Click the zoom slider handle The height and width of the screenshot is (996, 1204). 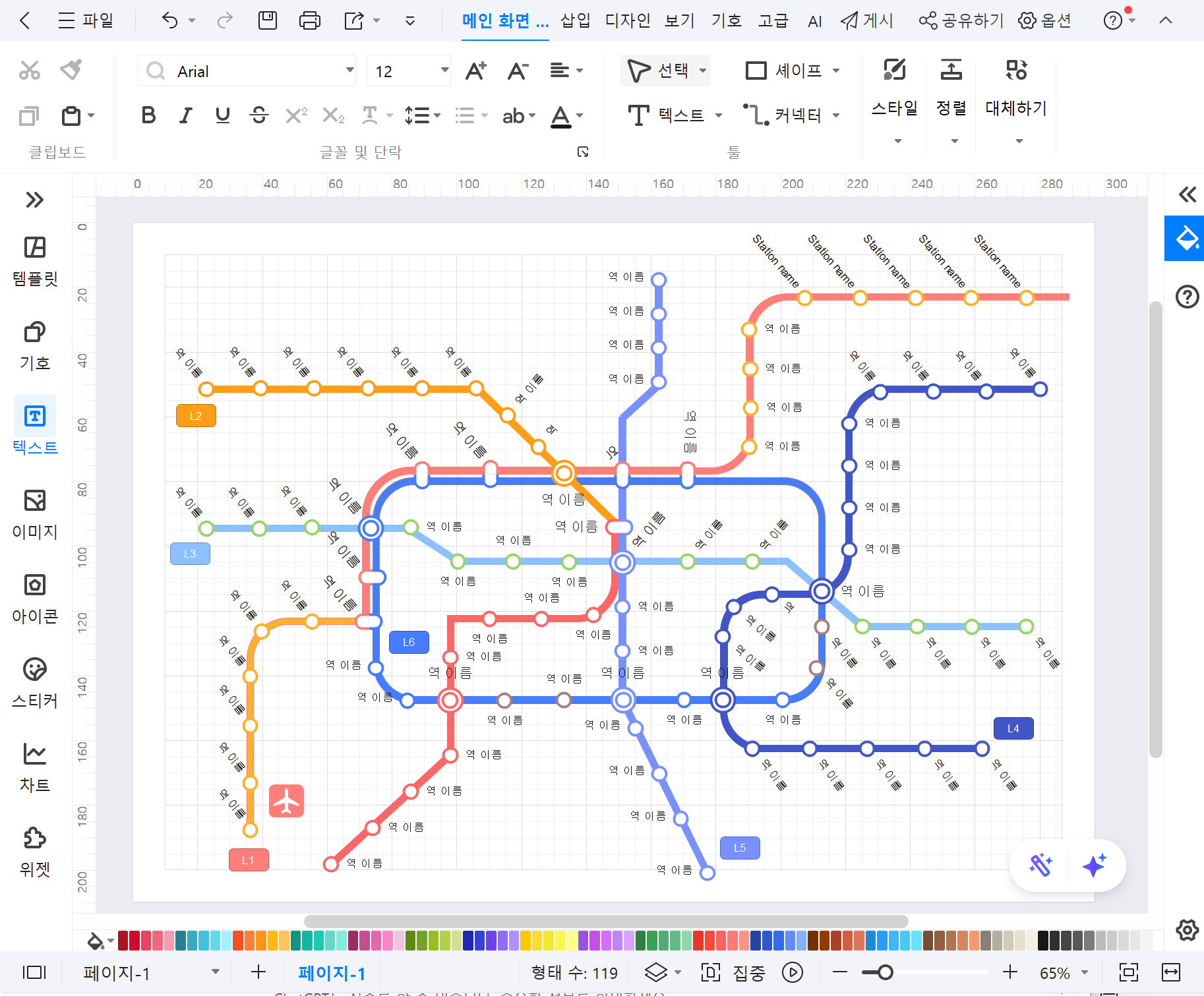886,972
